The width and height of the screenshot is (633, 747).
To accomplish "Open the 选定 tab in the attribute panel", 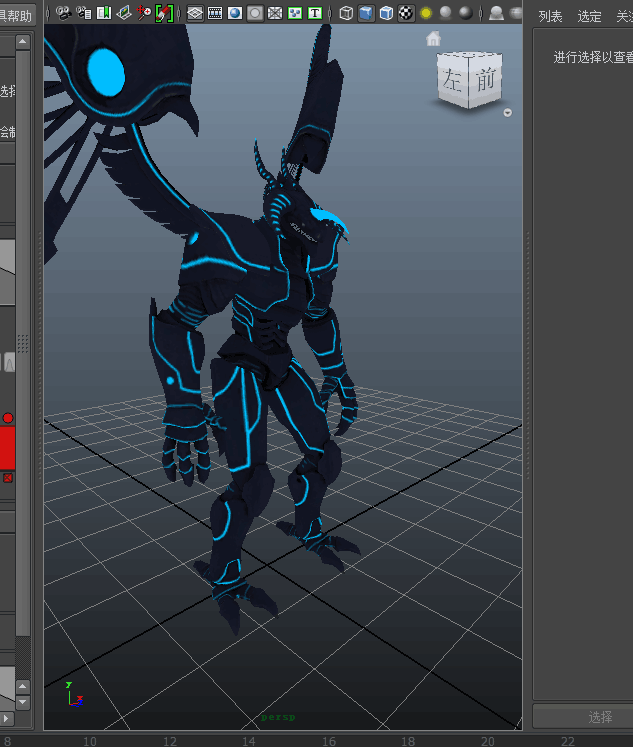I will tap(589, 17).
